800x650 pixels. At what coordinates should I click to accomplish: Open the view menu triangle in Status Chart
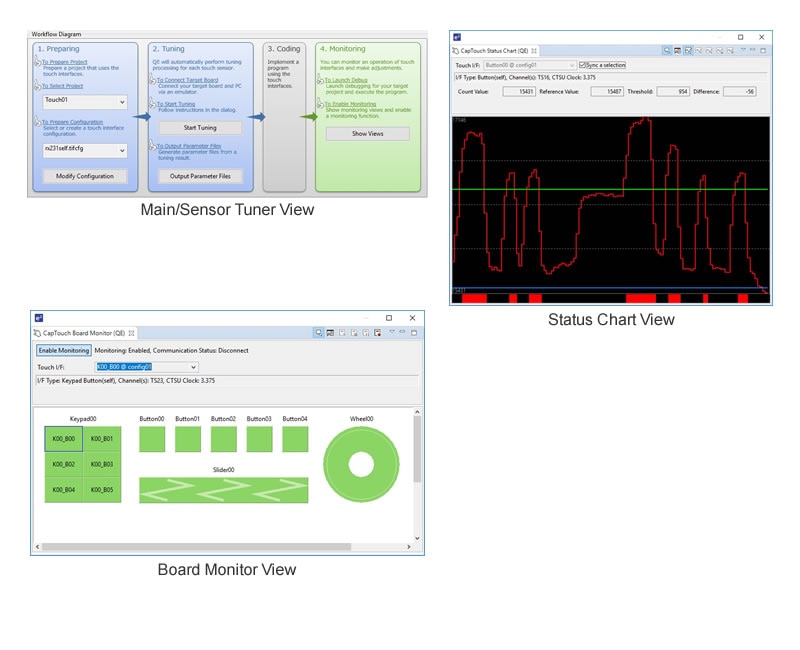point(743,50)
